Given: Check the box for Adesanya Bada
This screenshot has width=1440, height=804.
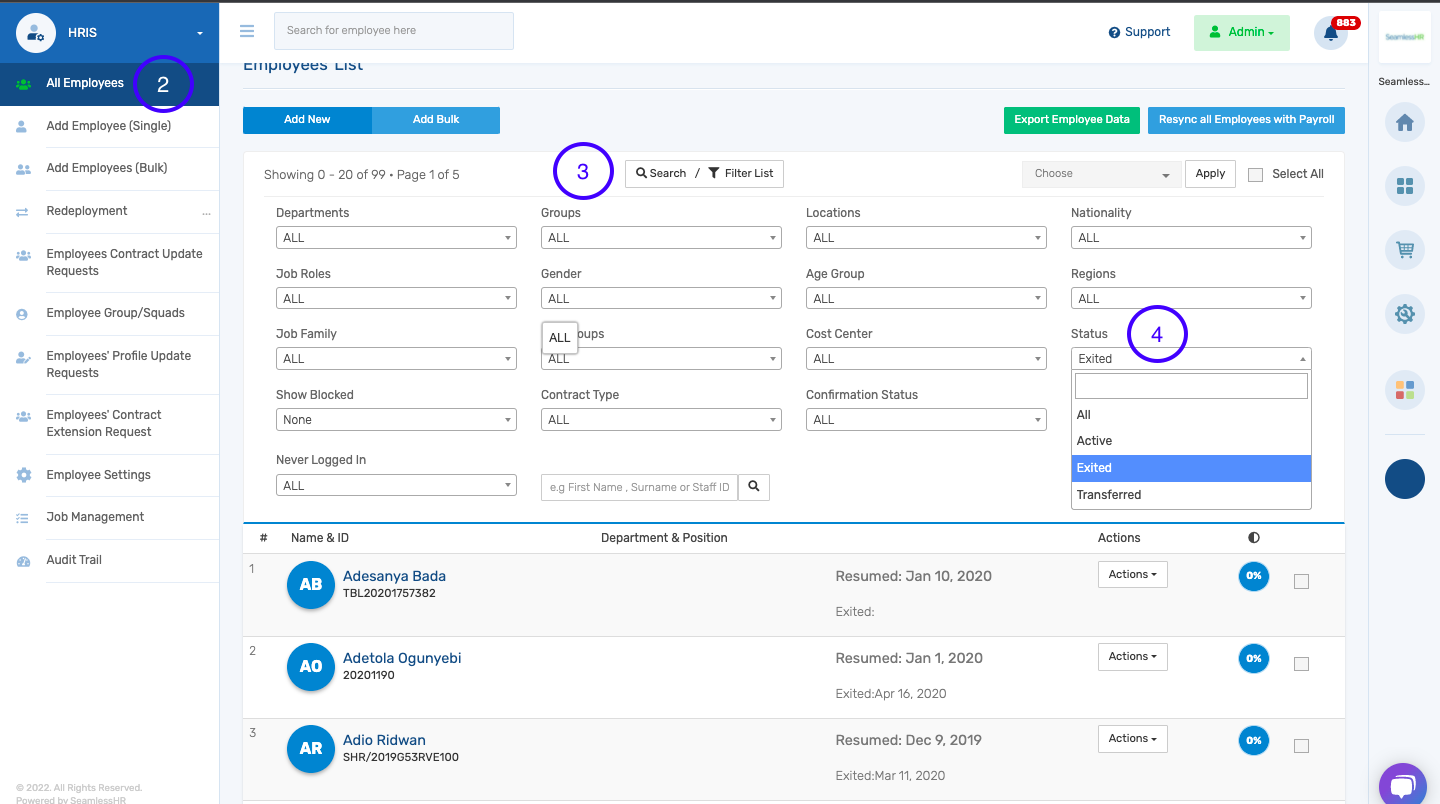Looking at the screenshot, I should tap(1301, 581).
